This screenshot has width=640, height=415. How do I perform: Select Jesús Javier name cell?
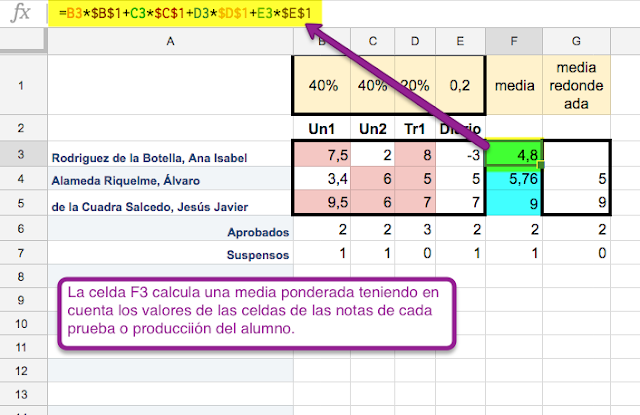pyautogui.click(x=170, y=205)
